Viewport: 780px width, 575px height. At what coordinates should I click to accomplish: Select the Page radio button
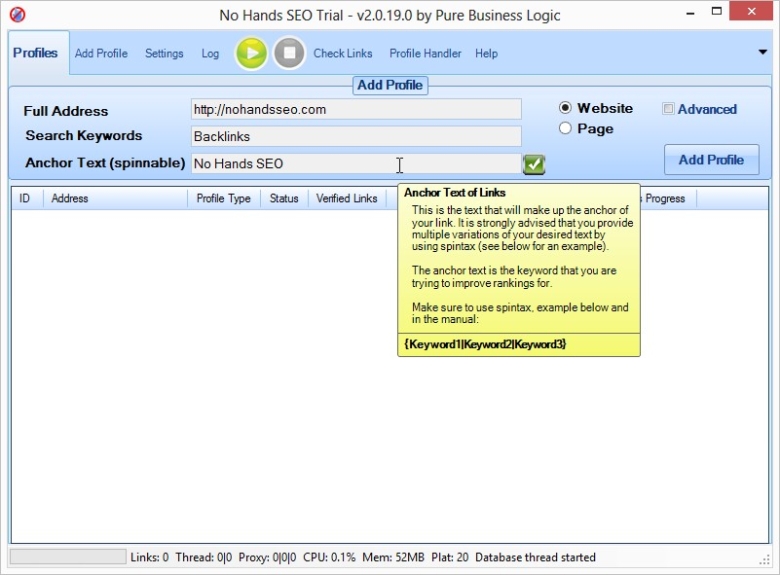tap(565, 128)
